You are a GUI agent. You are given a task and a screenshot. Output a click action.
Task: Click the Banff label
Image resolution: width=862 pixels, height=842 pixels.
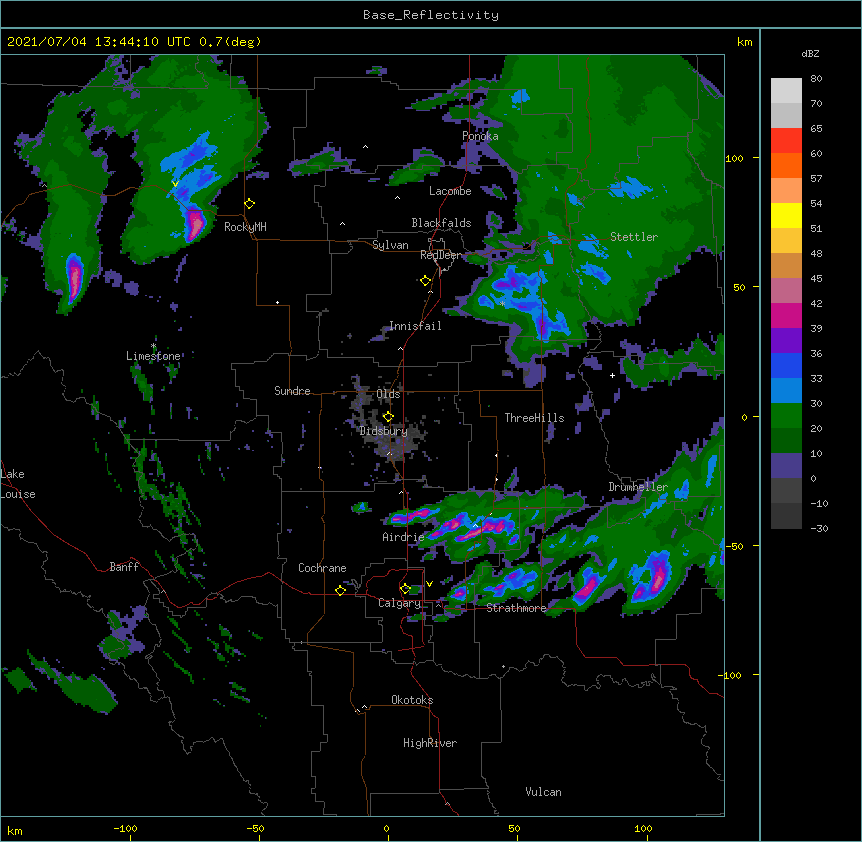pos(124,567)
